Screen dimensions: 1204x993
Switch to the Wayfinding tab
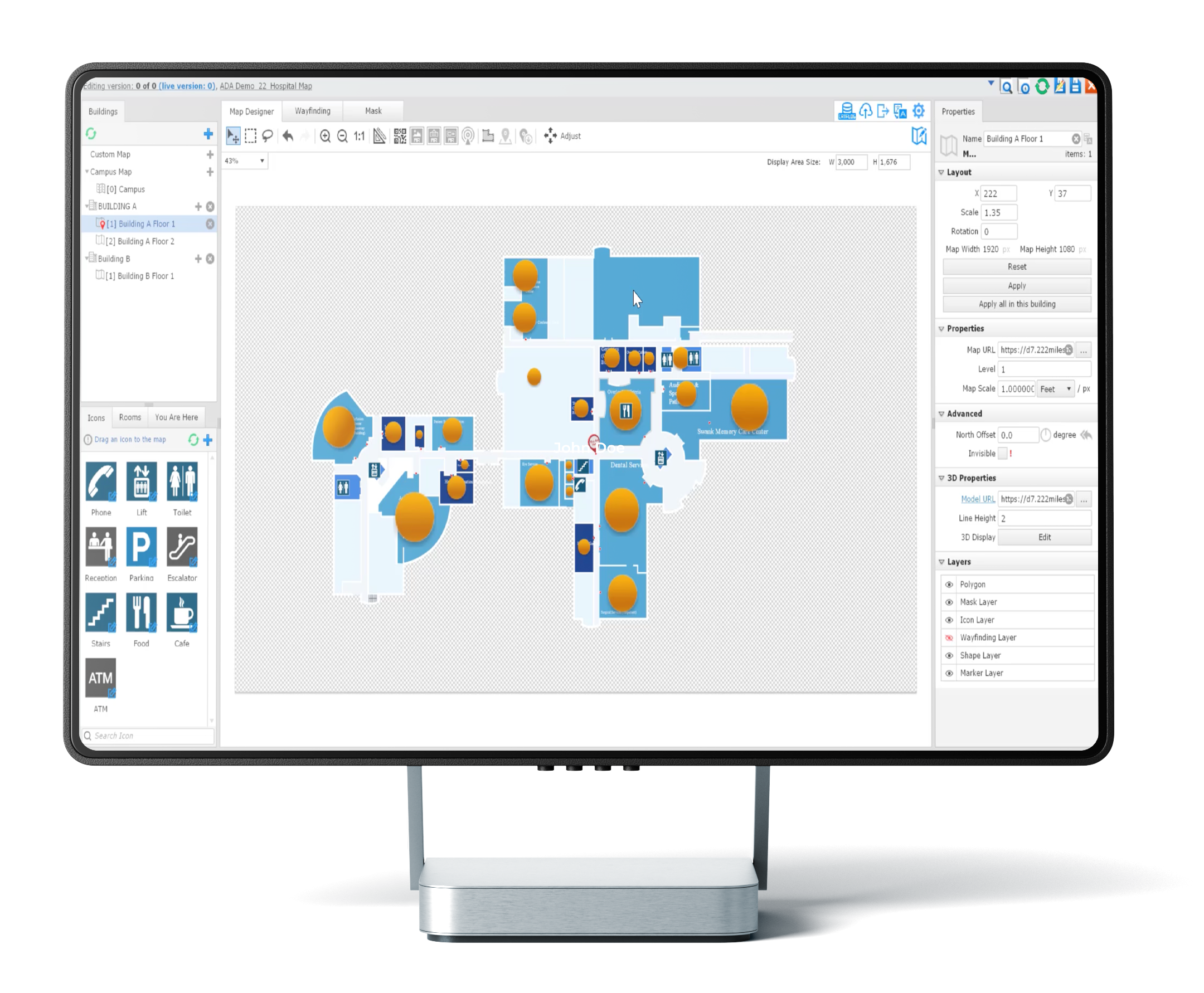click(x=313, y=111)
